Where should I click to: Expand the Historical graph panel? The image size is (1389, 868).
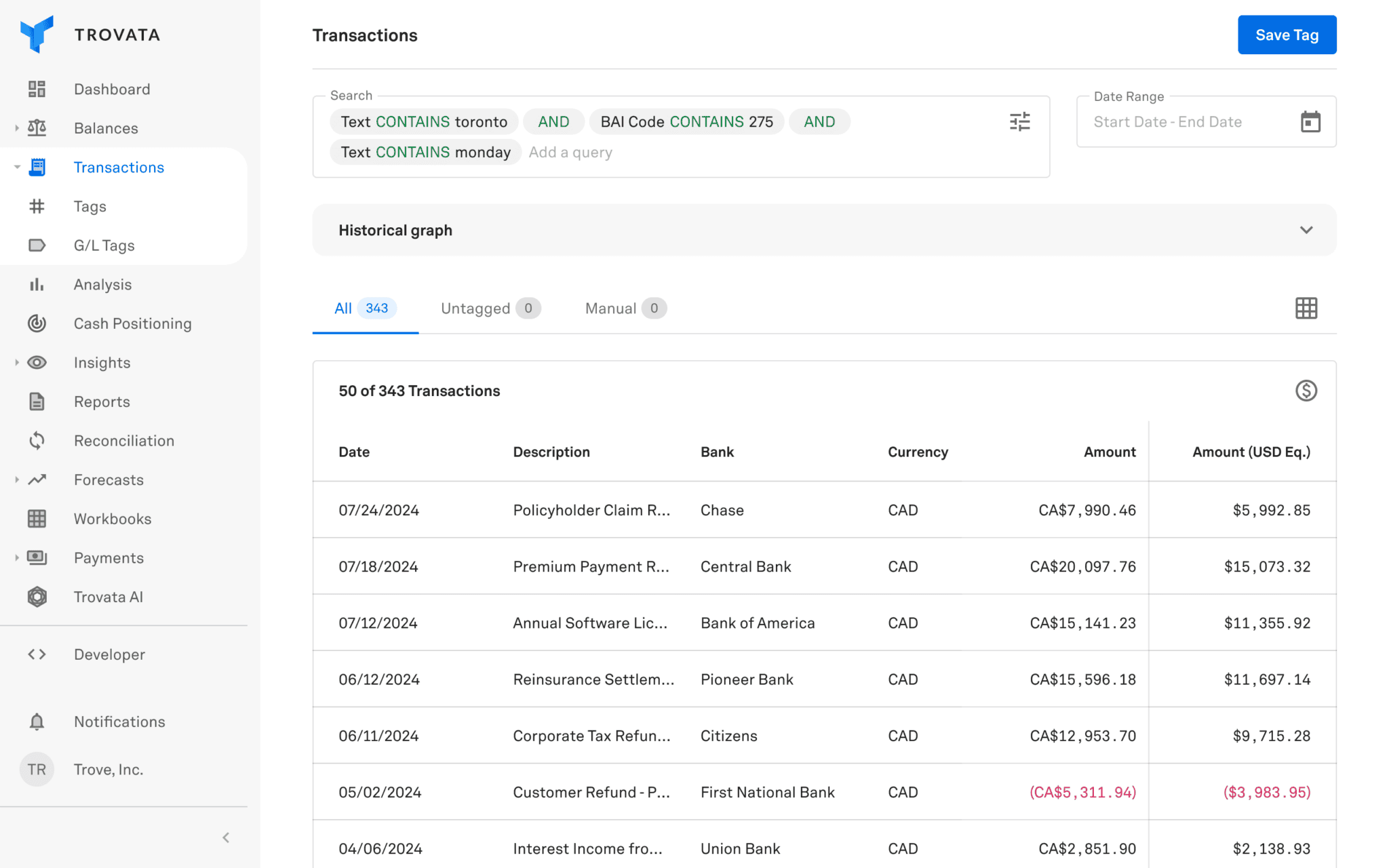[1306, 230]
